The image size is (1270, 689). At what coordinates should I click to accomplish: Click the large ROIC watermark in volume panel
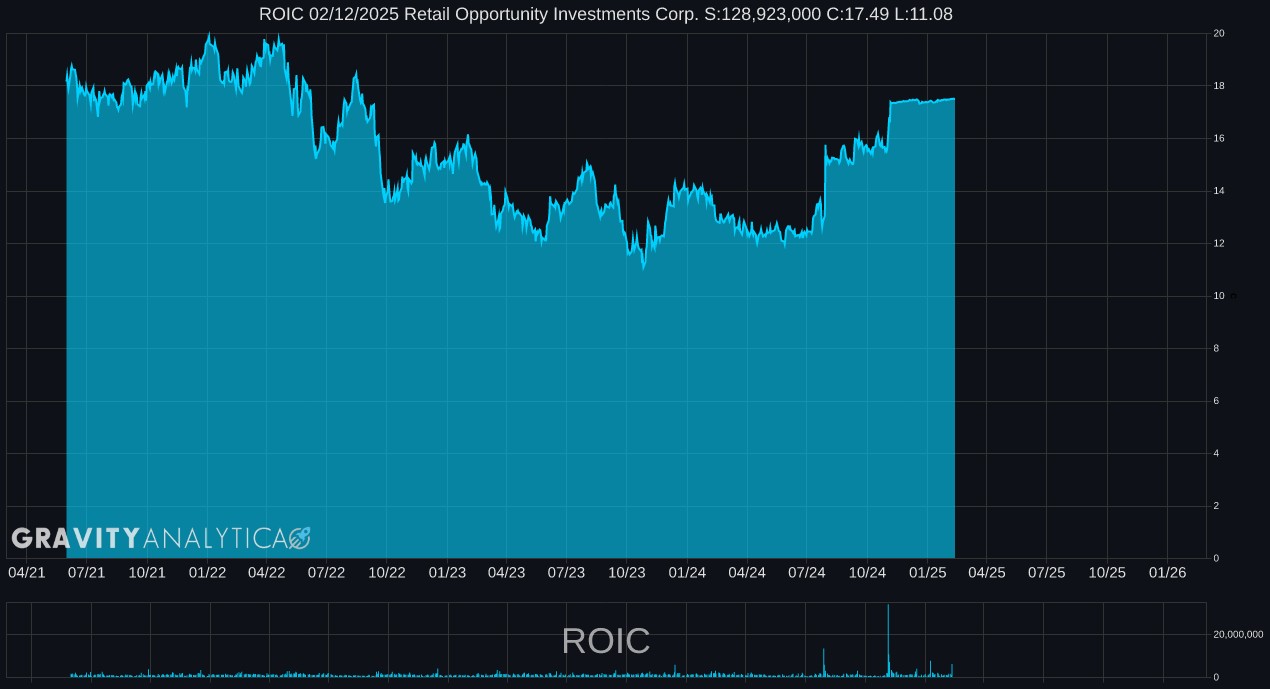pyautogui.click(x=606, y=641)
